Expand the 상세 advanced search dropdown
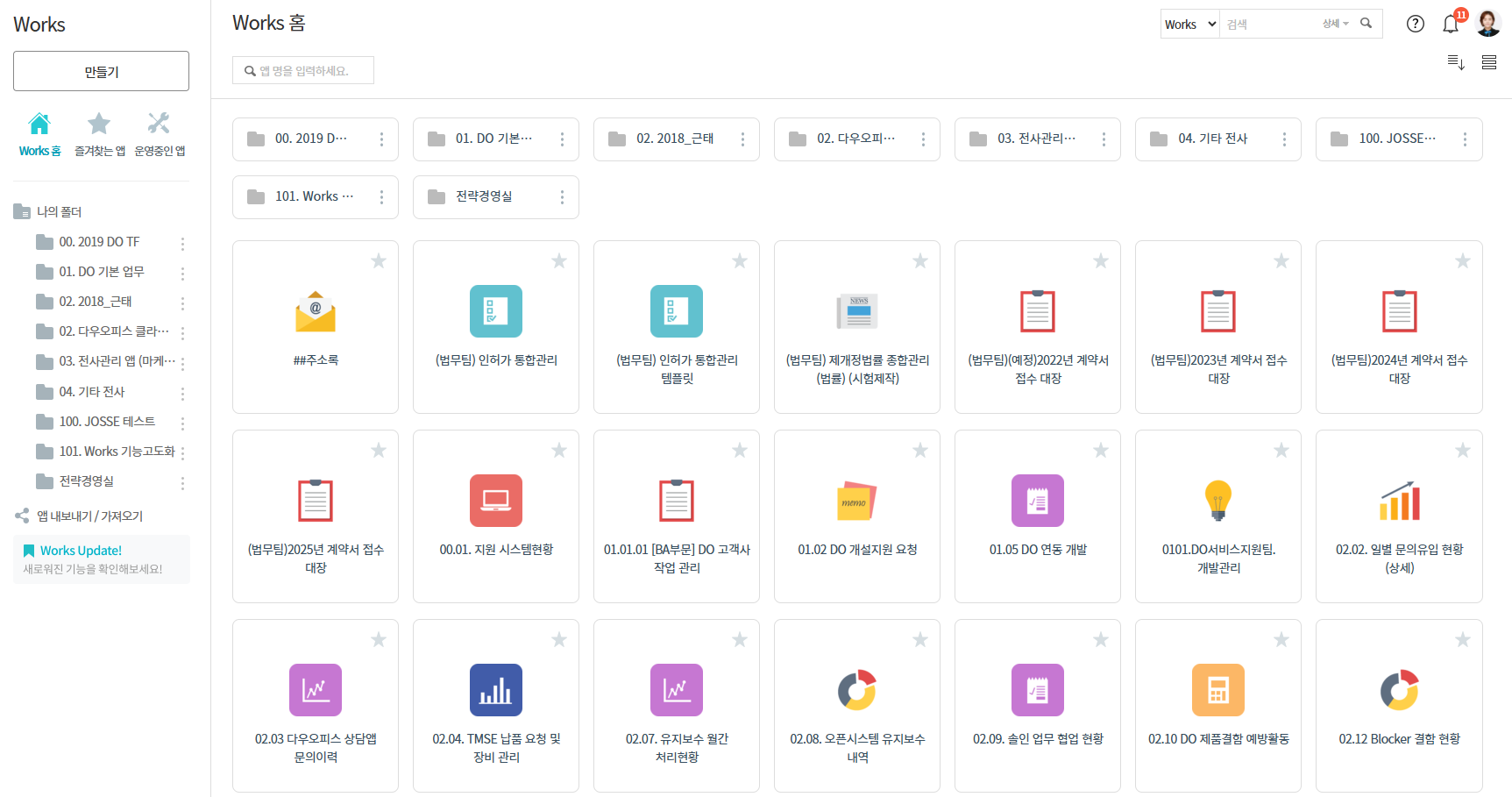This screenshot has width=1512, height=797. (1335, 24)
